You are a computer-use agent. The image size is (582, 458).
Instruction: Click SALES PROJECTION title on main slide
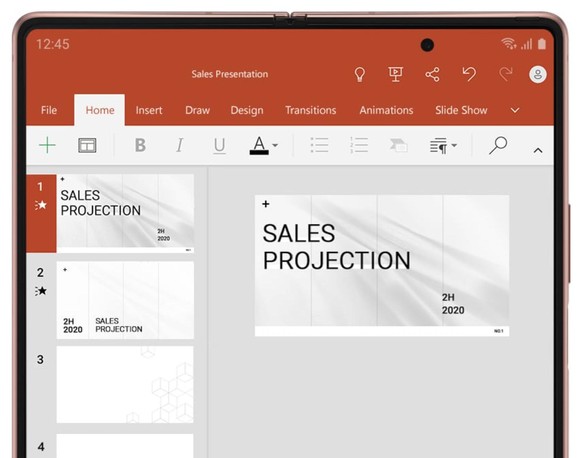337,247
